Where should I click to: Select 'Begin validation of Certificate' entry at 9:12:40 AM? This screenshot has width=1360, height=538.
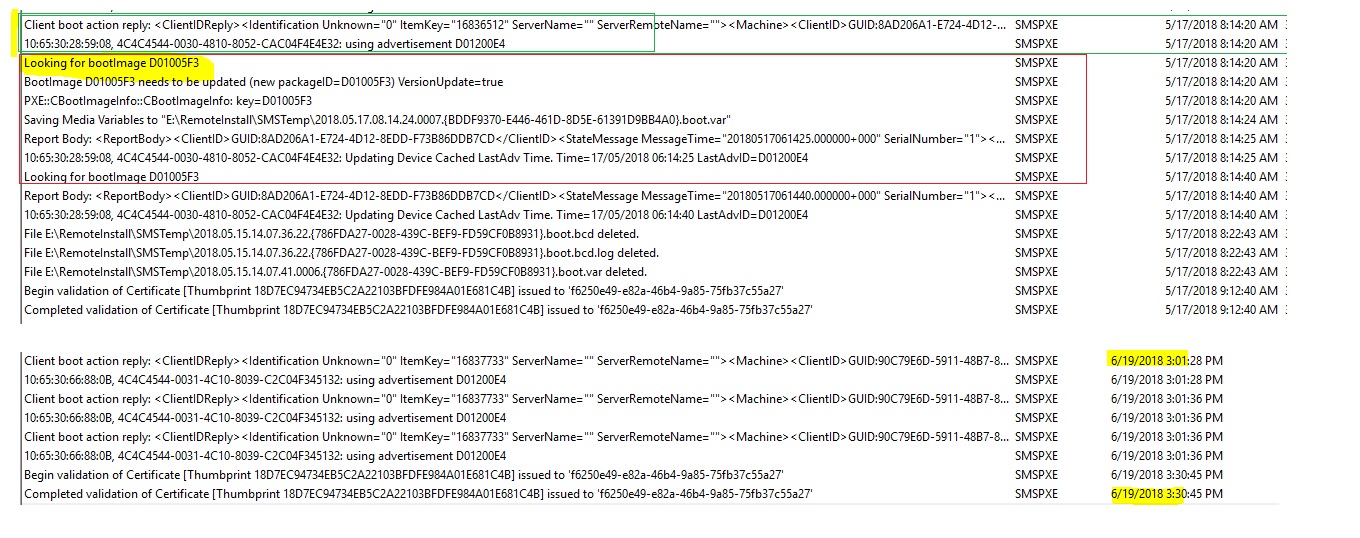[403, 291]
